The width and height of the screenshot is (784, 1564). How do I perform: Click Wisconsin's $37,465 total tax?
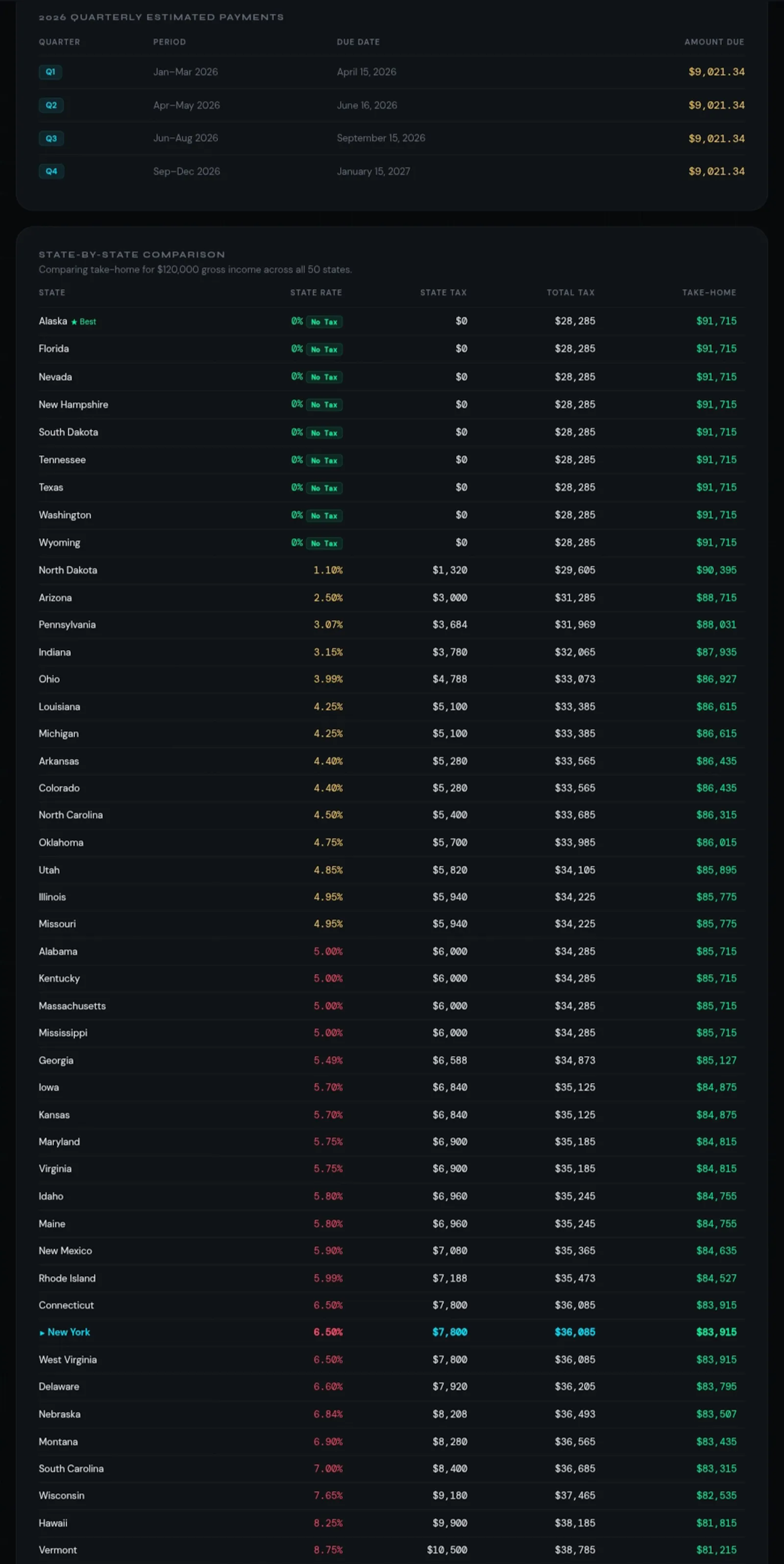click(575, 1495)
